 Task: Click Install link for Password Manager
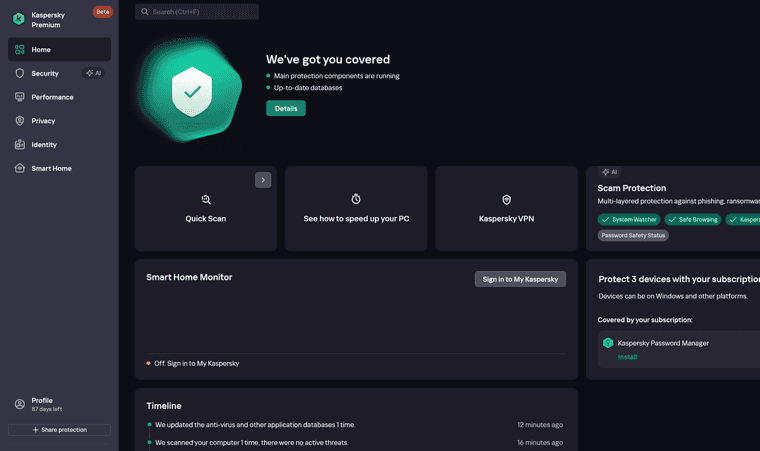pos(627,357)
